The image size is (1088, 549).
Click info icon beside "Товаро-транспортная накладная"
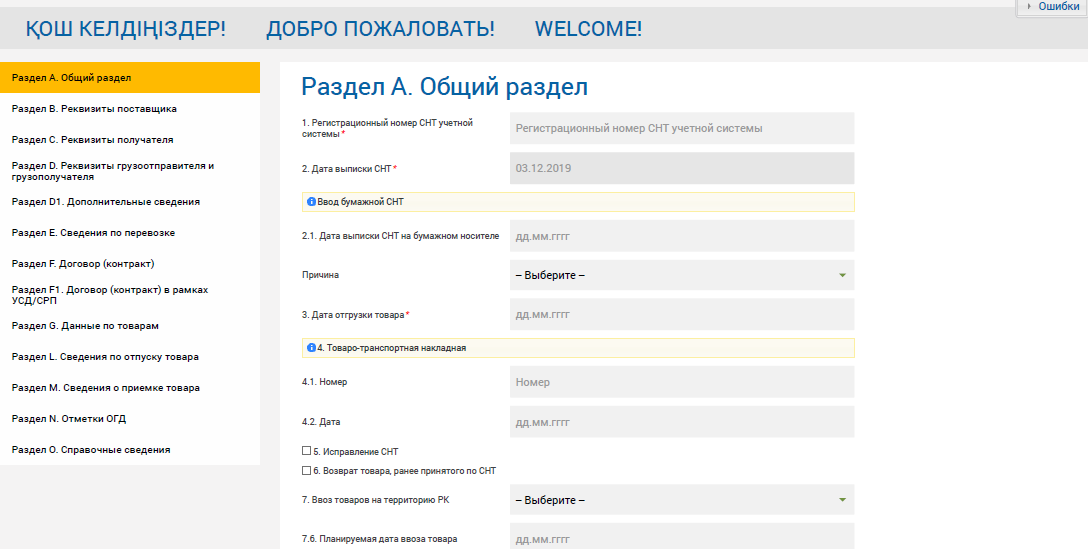pyautogui.click(x=311, y=348)
